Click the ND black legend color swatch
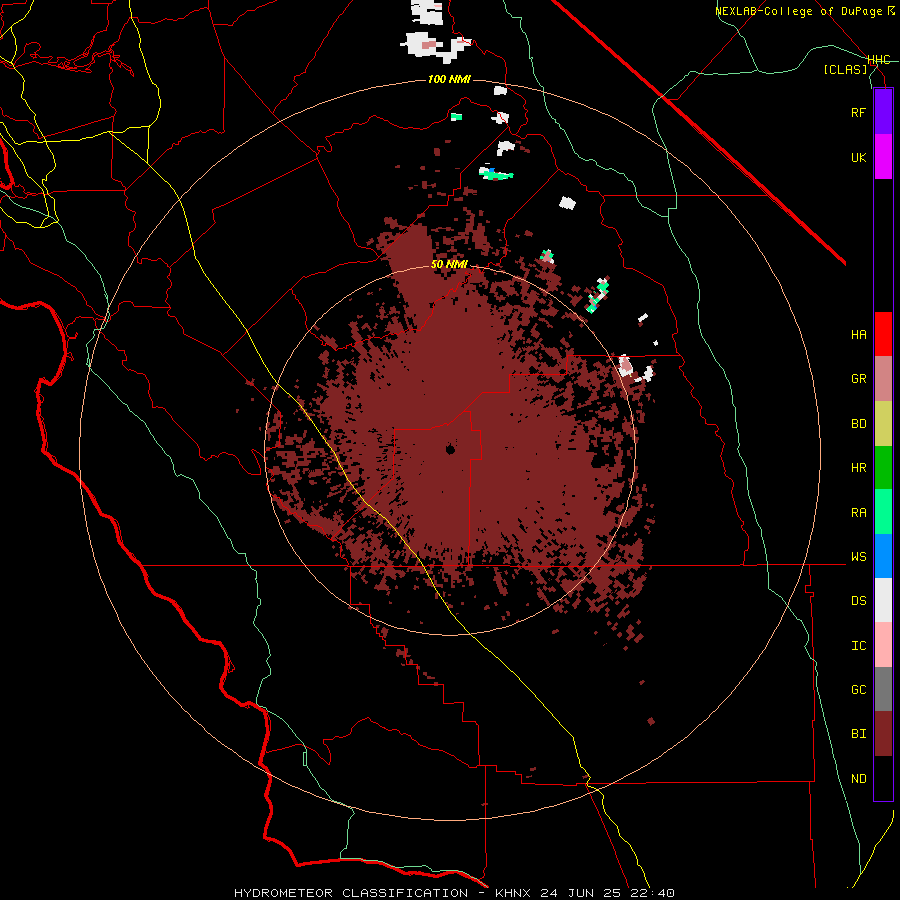Image resolution: width=900 pixels, height=900 pixels. click(x=883, y=778)
